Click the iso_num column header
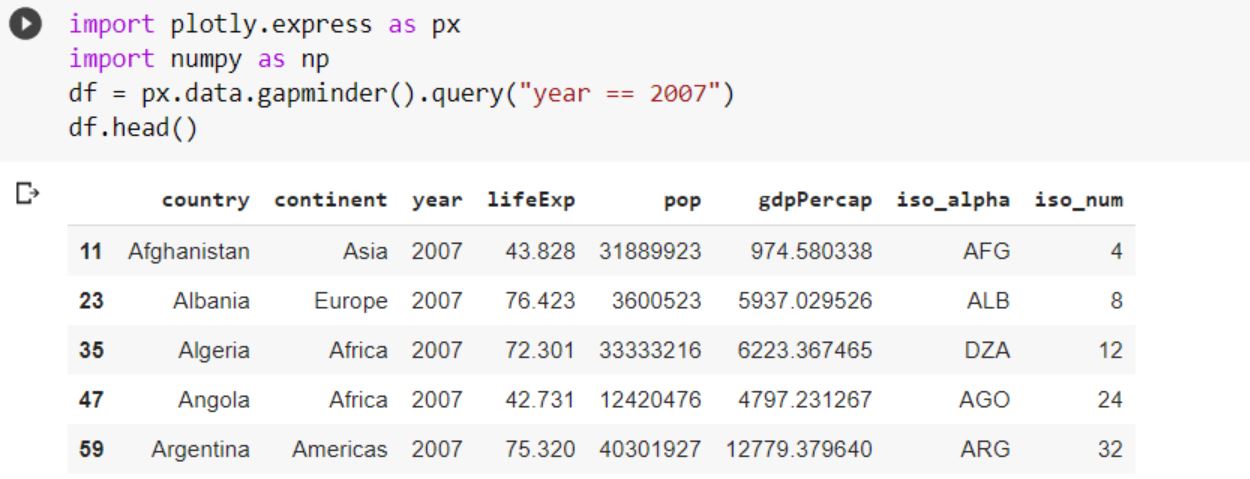Image resolution: width=1250 pixels, height=479 pixels. [1078, 200]
